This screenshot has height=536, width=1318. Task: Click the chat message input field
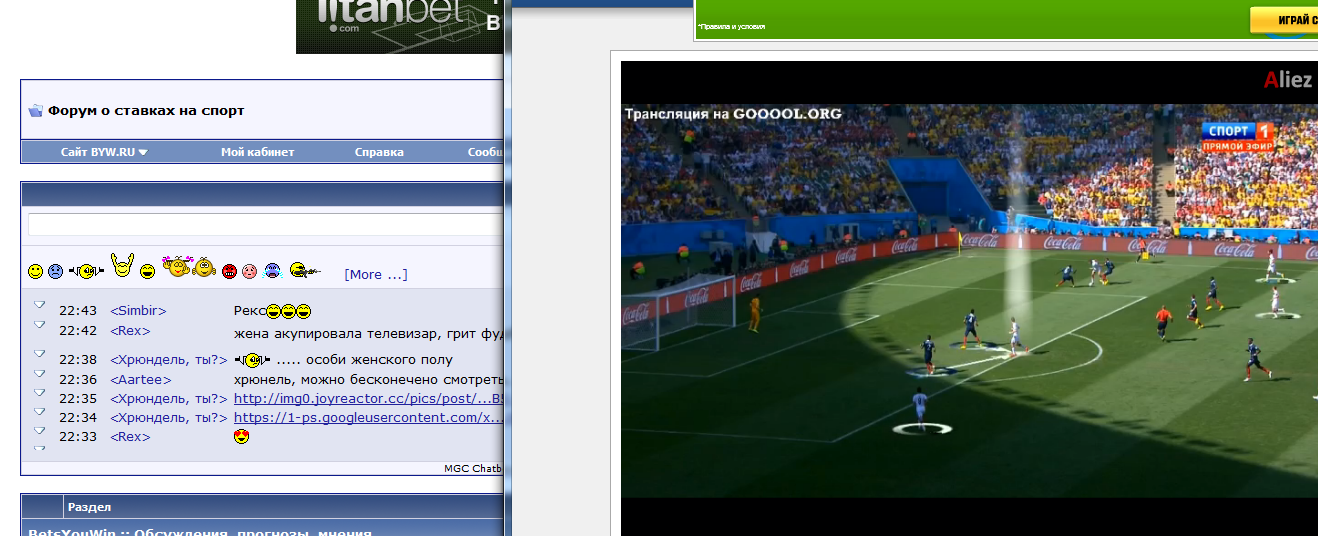coord(264,224)
